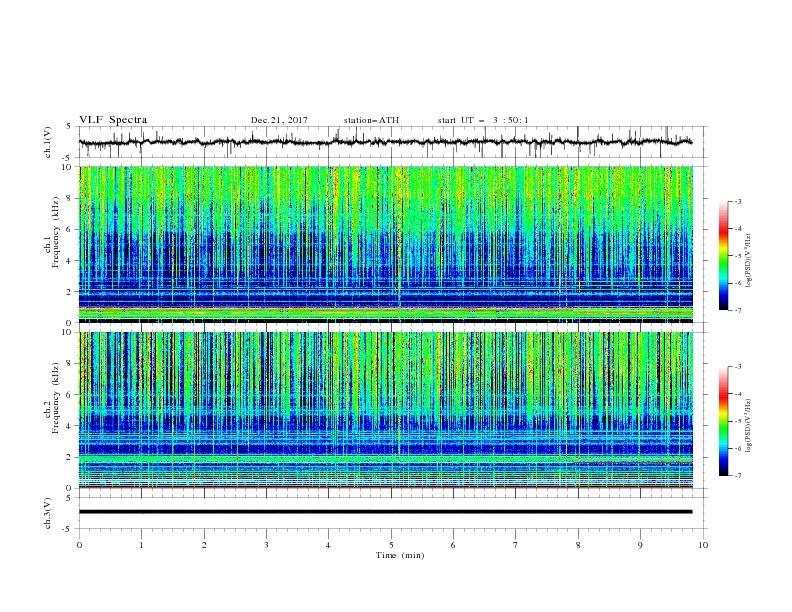Click time axis tick label "8"
792x612 pixels.
[578, 545]
